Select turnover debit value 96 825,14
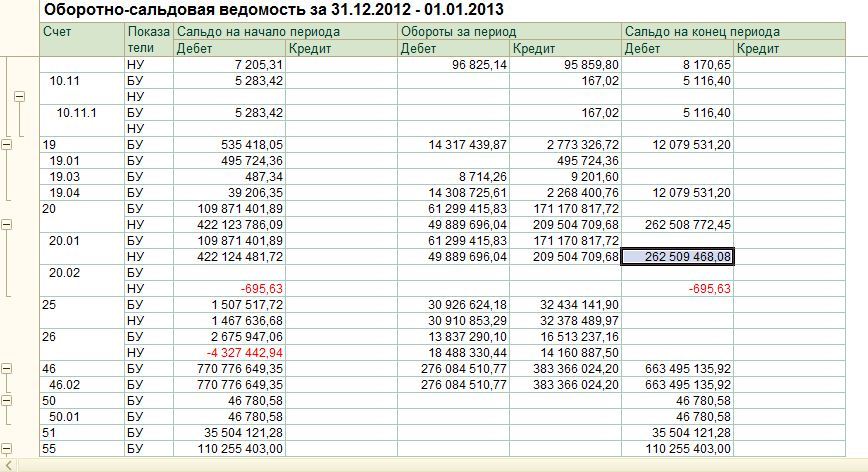Viewport: 868px width, 472px height. point(479,65)
